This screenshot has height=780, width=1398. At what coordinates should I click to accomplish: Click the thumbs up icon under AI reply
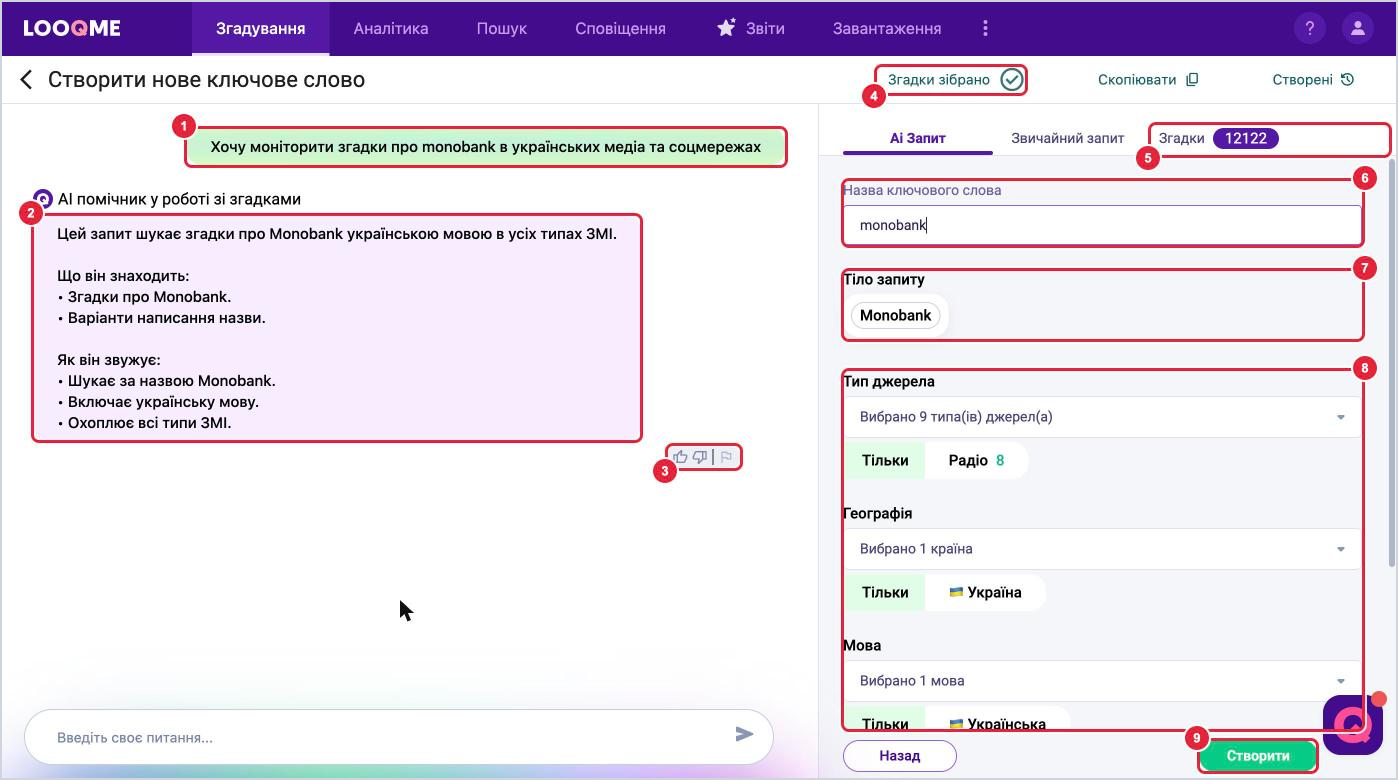pos(681,457)
